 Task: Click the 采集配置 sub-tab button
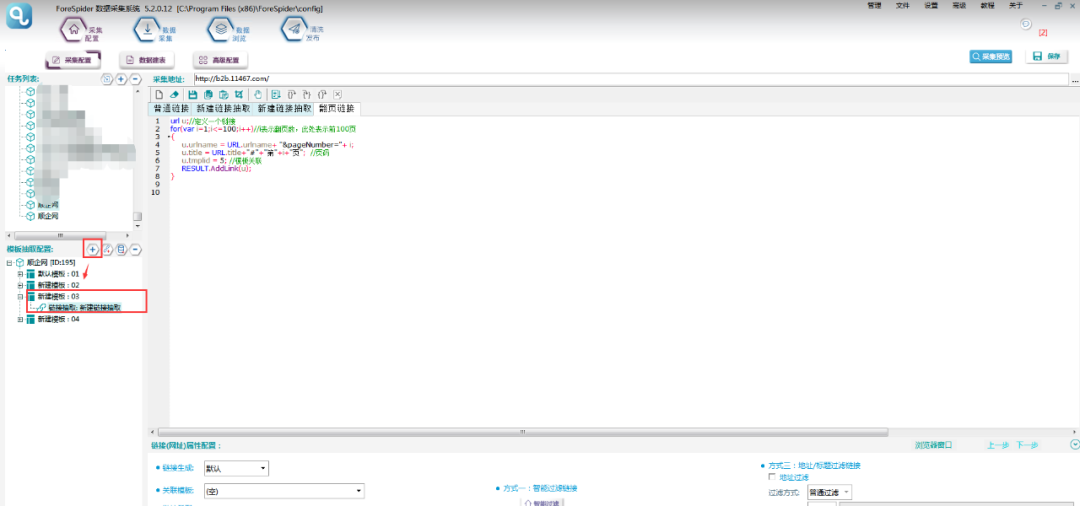pos(72,60)
